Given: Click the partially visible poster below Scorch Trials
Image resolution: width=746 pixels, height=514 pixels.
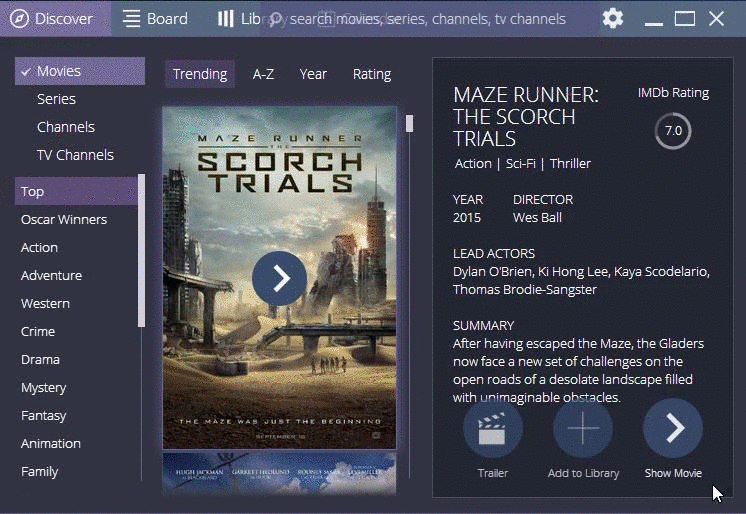Looking at the screenshot, I should pos(279,473).
